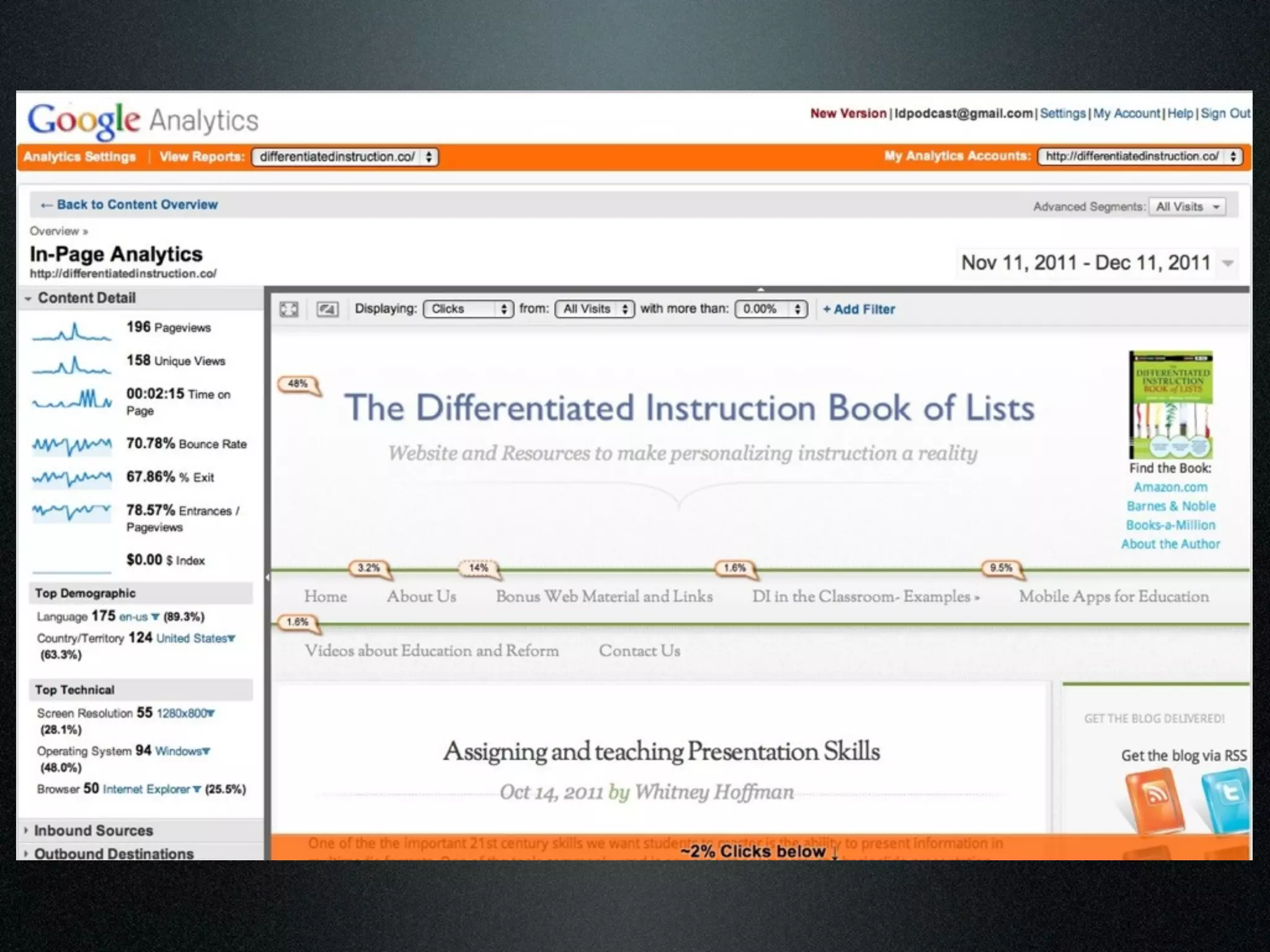The width and height of the screenshot is (1270, 952).
Task: Open the date range picker arrow
Action: point(1227,263)
